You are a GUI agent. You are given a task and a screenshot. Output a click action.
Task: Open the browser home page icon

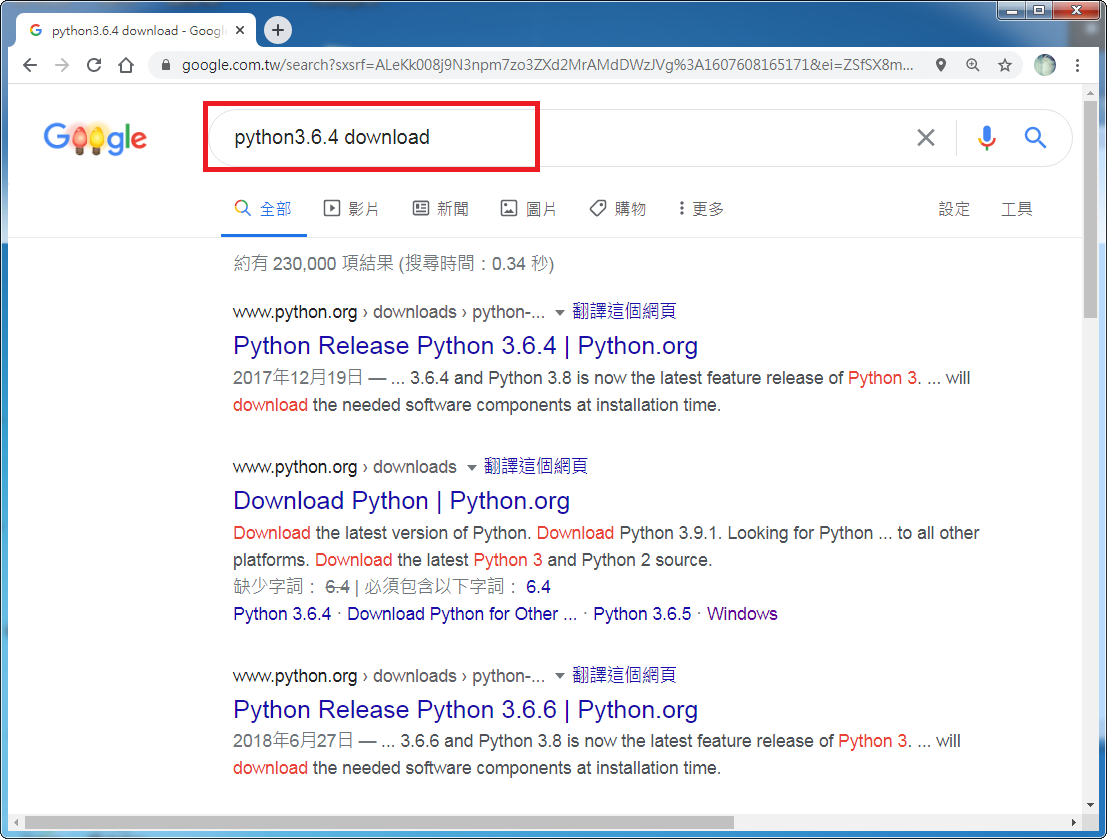[126, 66]
